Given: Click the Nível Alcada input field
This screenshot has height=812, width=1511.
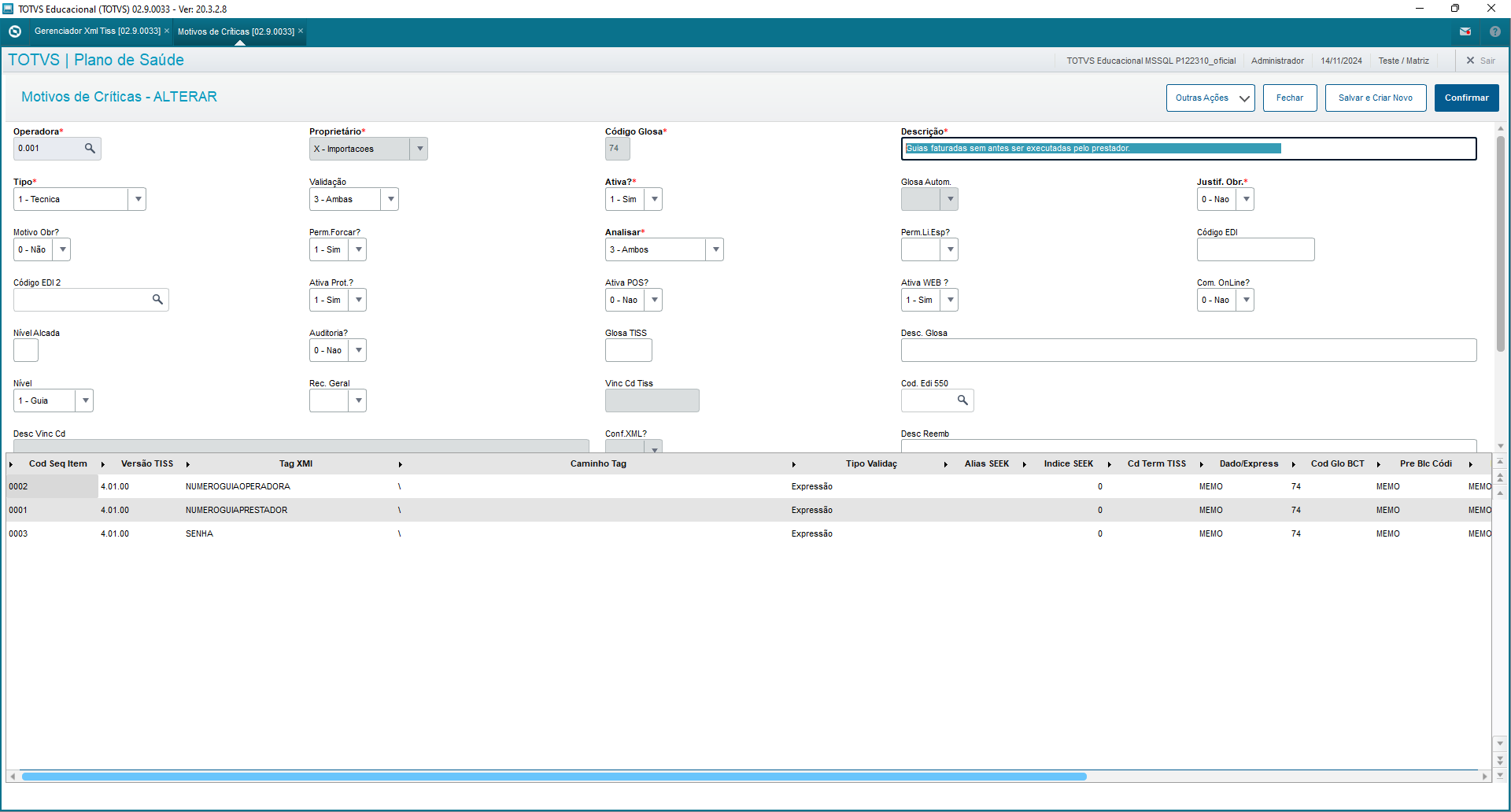Looking at the screenshot, I should pyautogui.click(x=25, y=350).
